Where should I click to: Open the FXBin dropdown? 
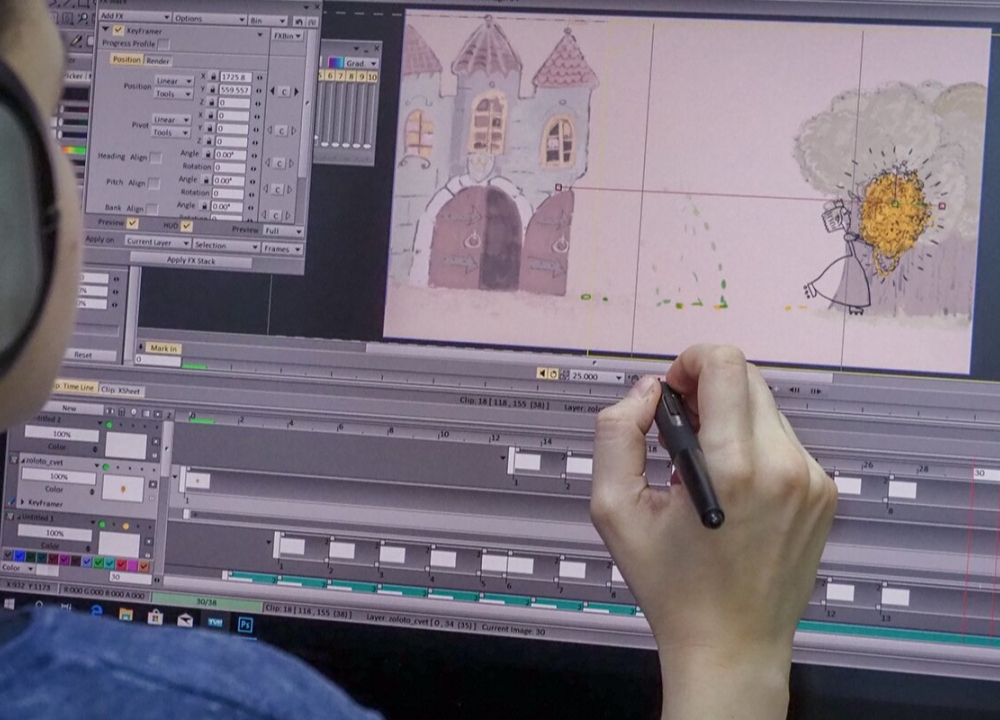pyautogui.click(x=288, y=36)
